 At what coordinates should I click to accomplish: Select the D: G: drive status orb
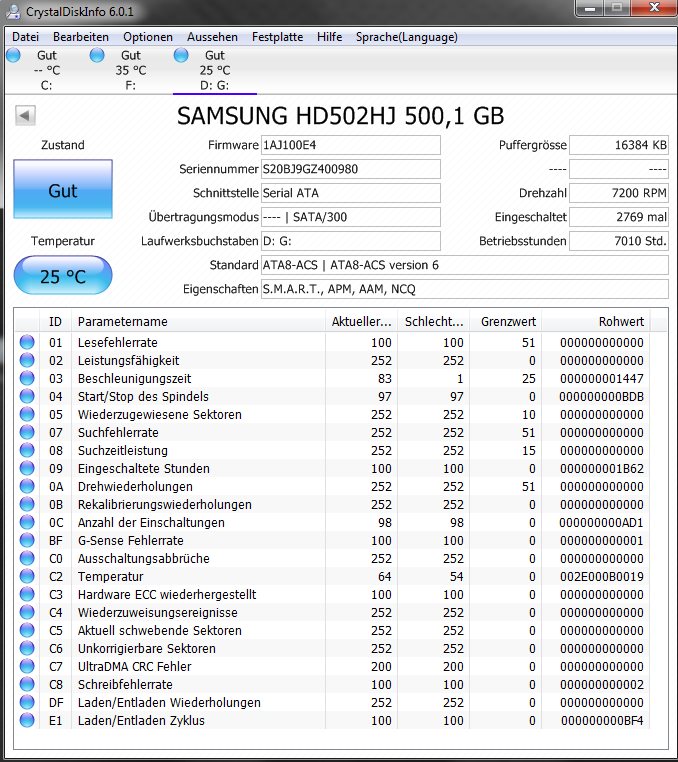181,55
